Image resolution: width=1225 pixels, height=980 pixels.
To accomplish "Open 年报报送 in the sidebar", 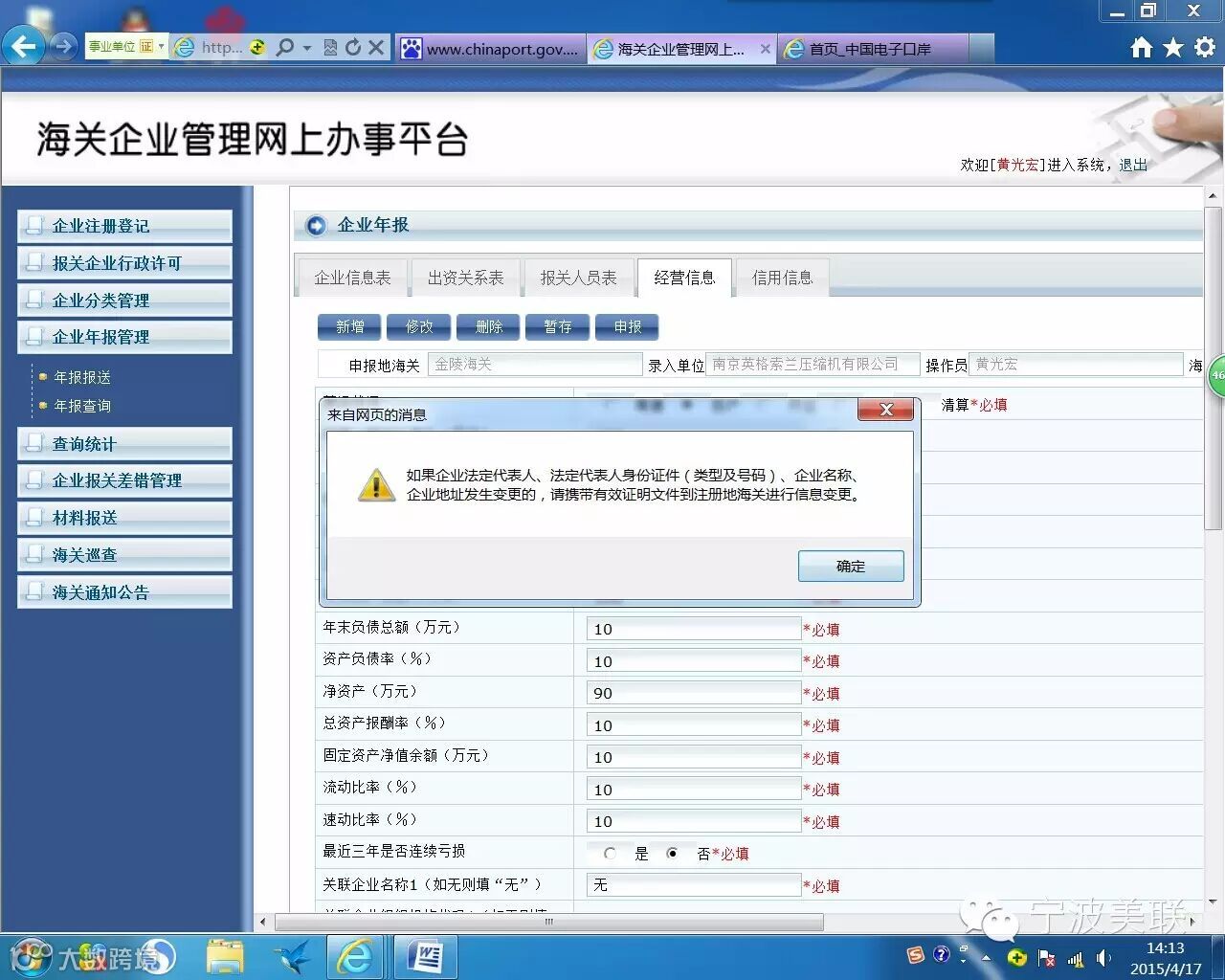I will tap(82, 377).
